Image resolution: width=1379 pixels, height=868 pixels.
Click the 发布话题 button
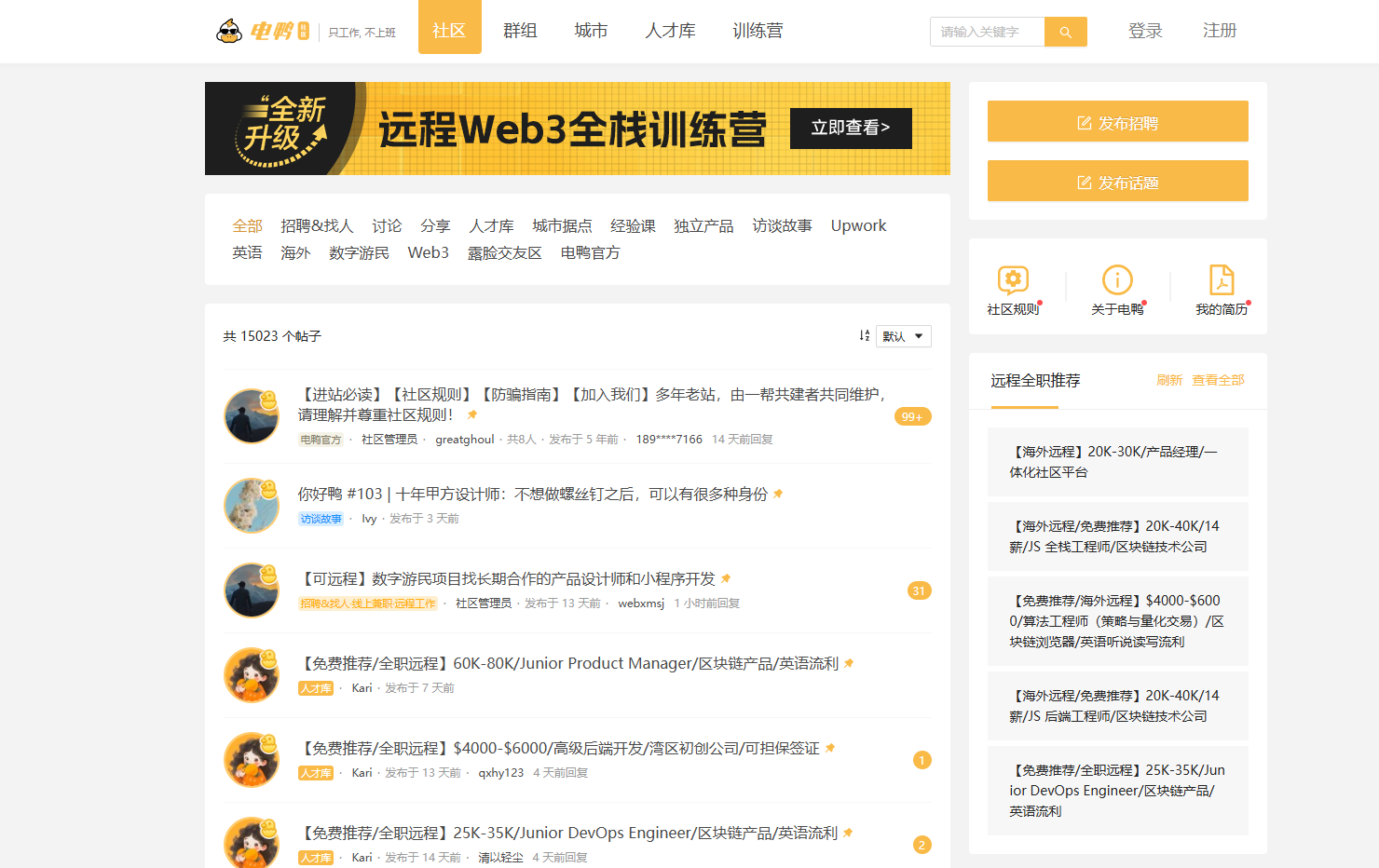point(1118,181)
